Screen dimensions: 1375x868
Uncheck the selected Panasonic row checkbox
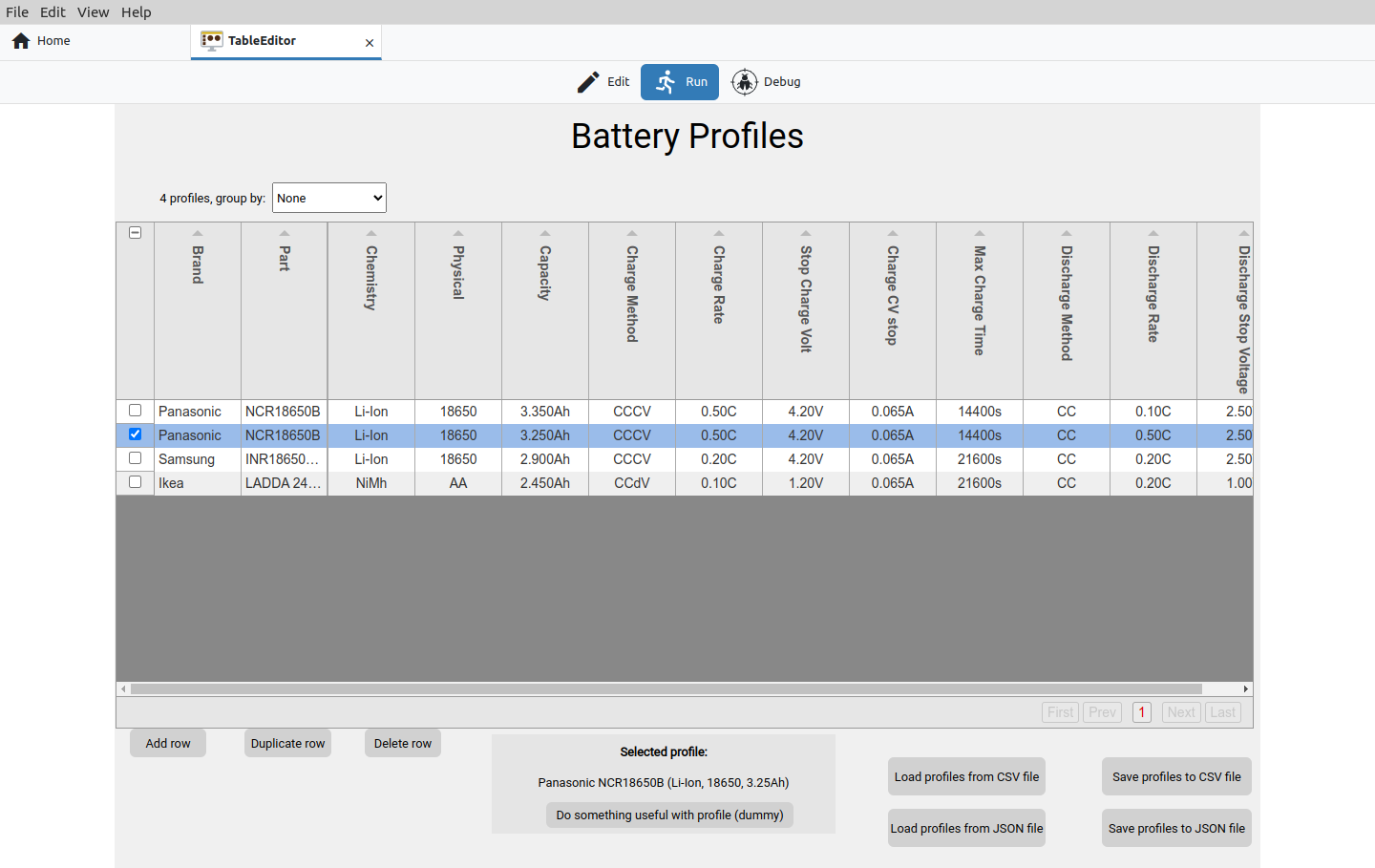tap(136, 434)
